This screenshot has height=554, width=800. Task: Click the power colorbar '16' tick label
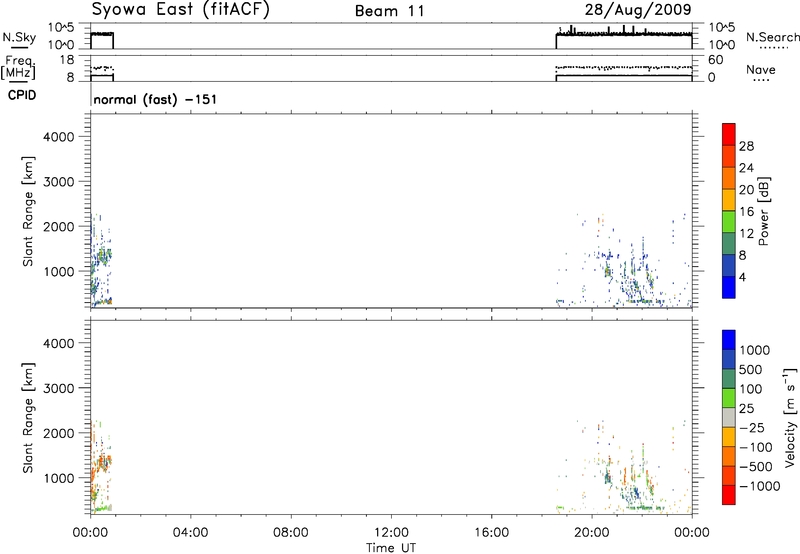point(746,212)
